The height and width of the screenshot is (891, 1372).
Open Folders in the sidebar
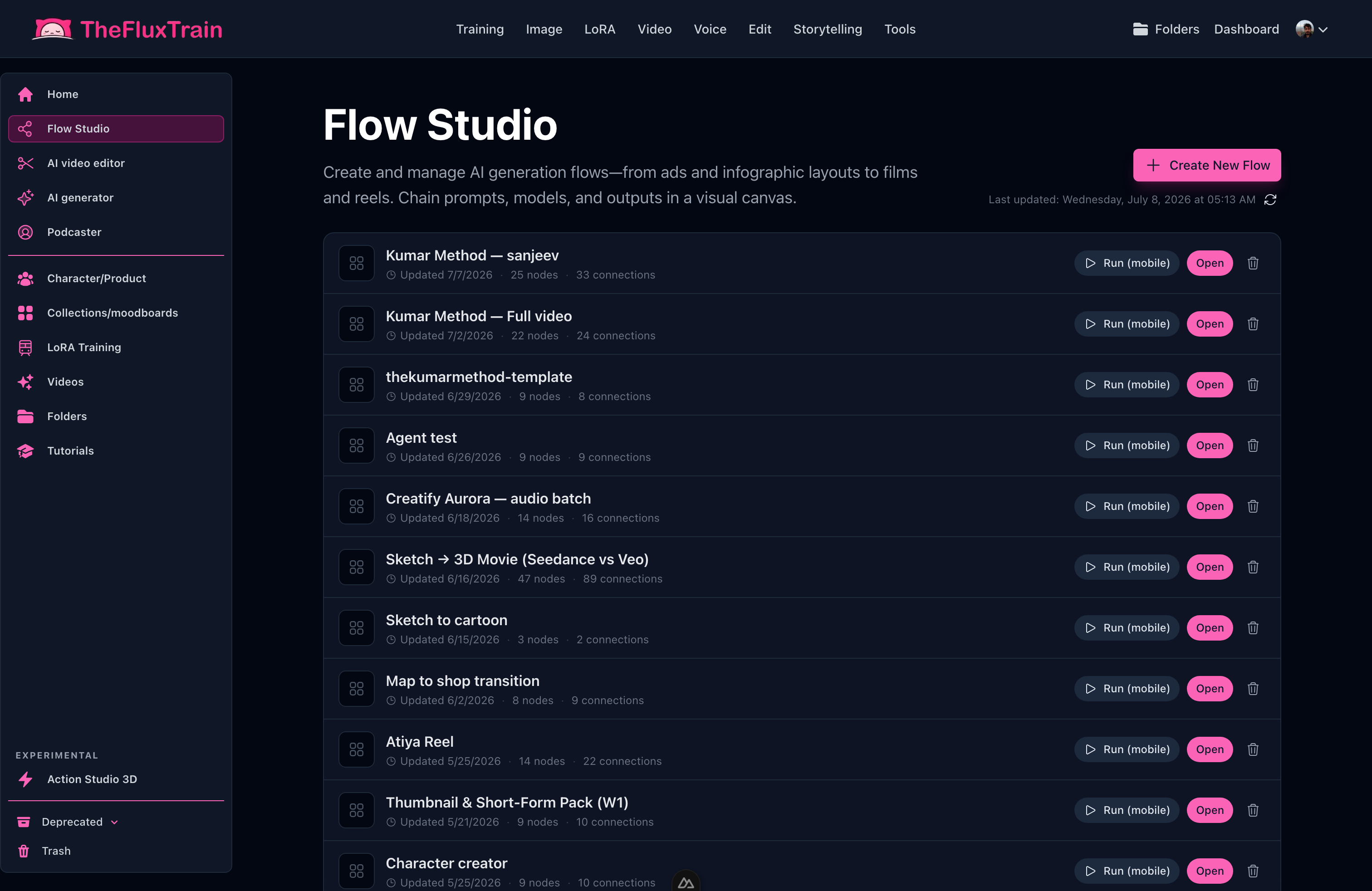[116, 416]
